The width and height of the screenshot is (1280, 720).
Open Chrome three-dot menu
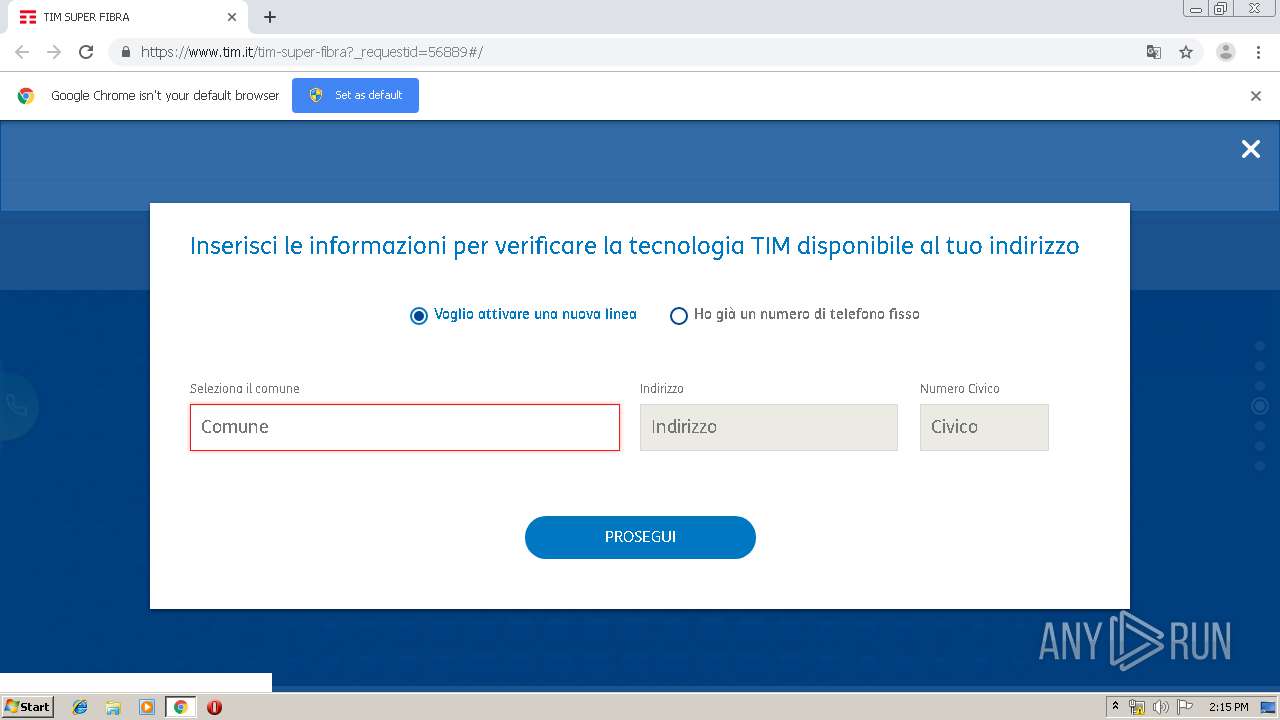(1258, 52)
